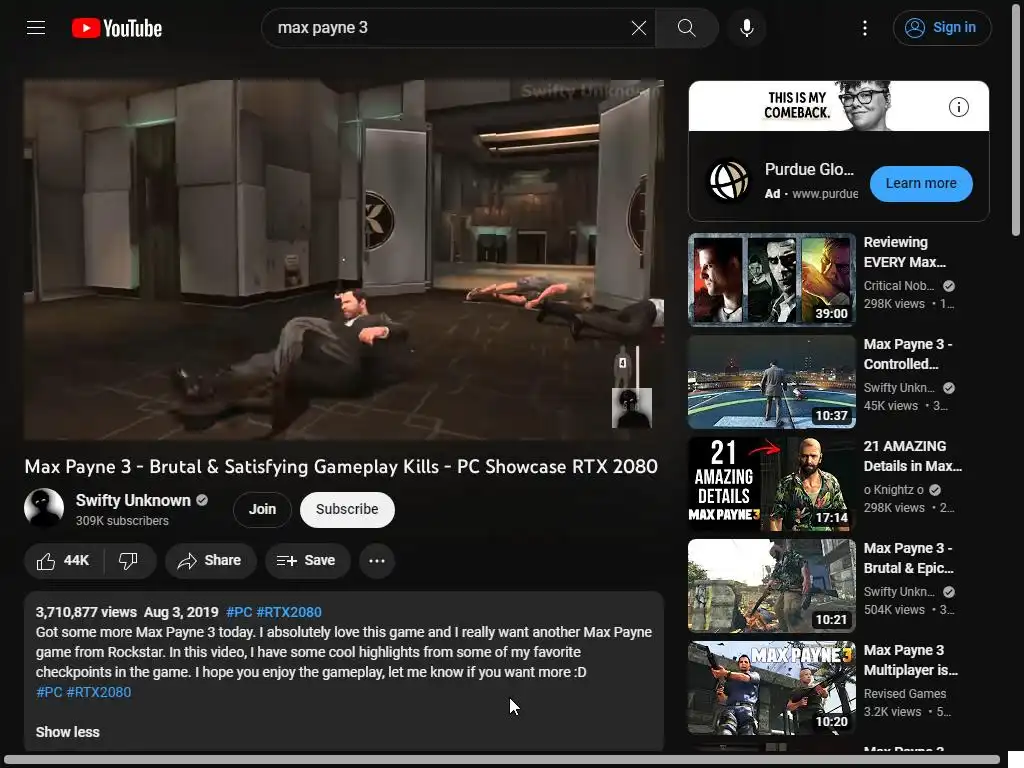This screenshot has height=768, width=1024.
Task: Click the 3,710,877 views count
Action: [86, 612]
